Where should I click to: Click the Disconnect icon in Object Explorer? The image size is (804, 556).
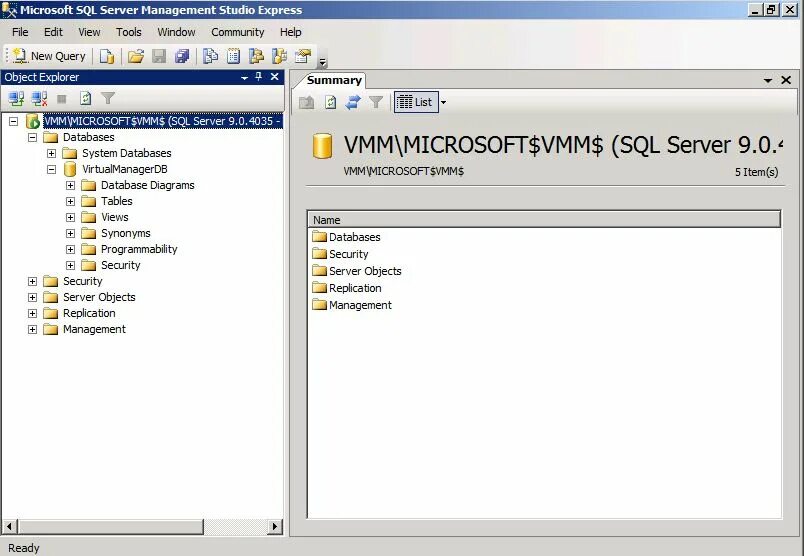pos(39,98)
